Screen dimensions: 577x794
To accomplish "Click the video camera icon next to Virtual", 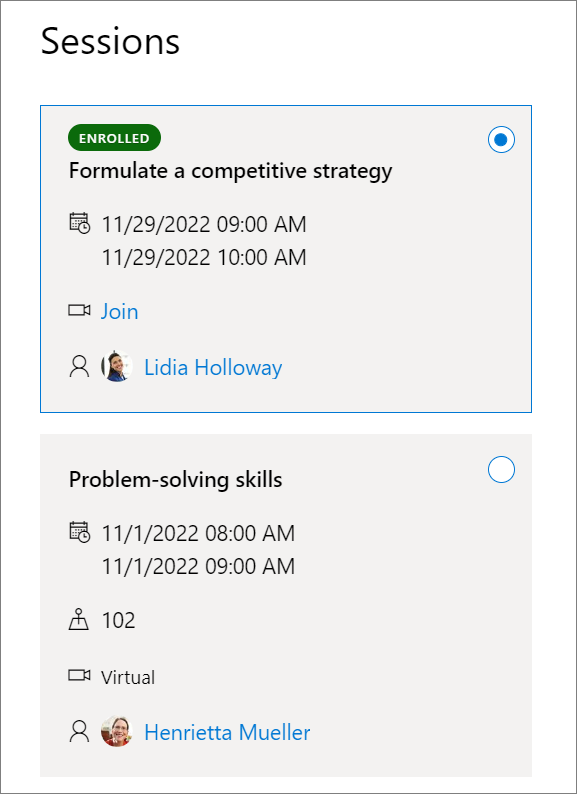I will 80,675.
